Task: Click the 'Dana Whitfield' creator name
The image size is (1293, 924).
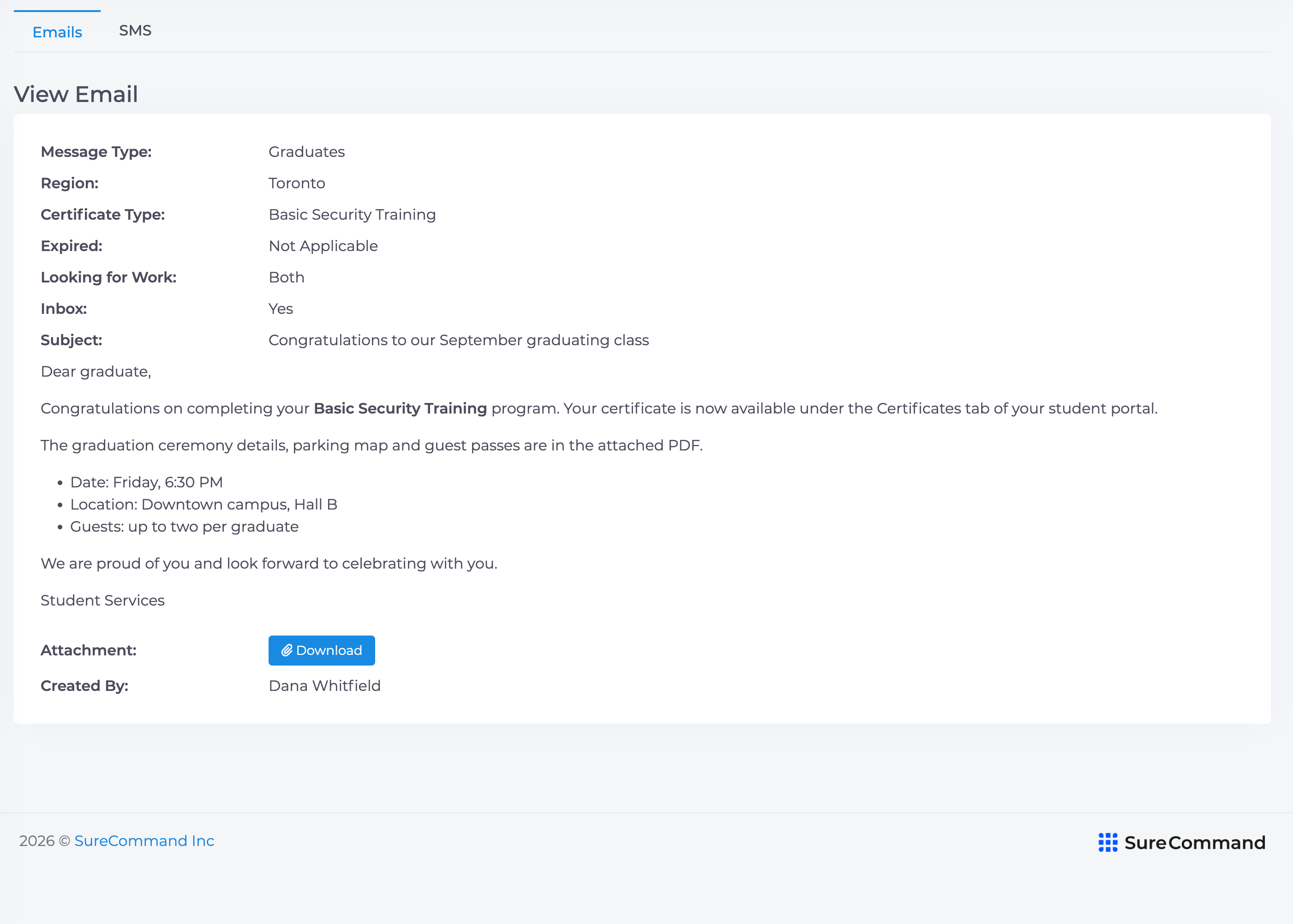Action: (x=325, y=686)
